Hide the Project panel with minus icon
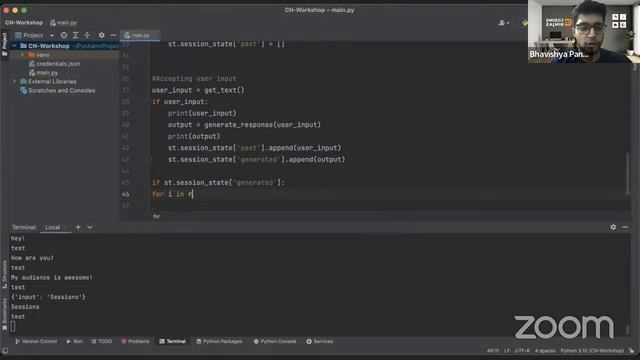 113,35
